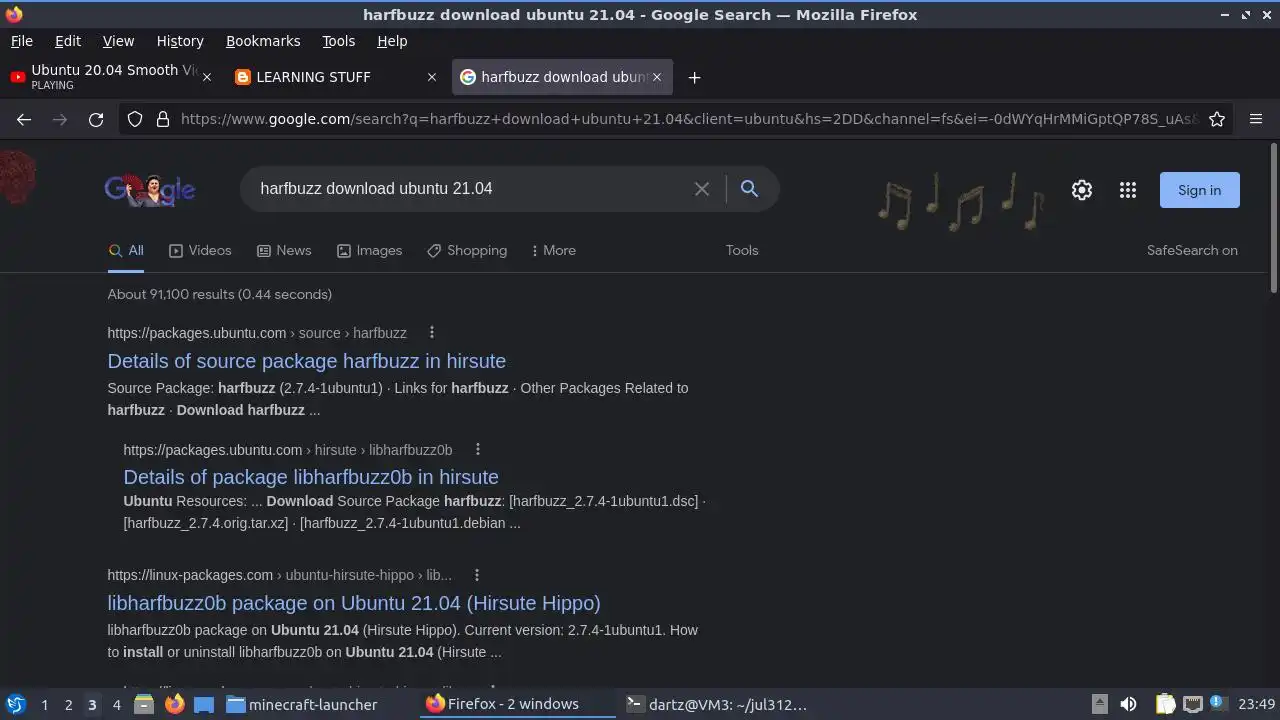Viewport: 1280px width, 720px height.
Task: Select the Videos search filter
Action: click(x=200, y=251)
